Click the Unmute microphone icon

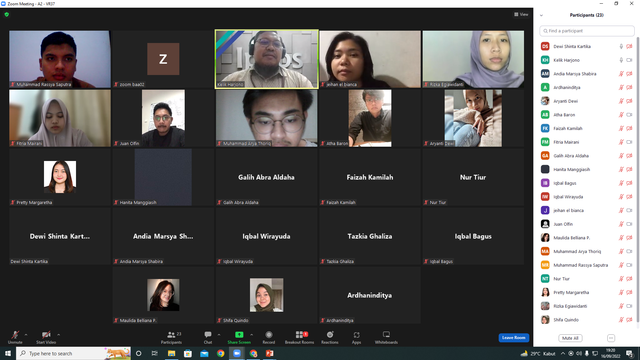(x=15, y=335)
